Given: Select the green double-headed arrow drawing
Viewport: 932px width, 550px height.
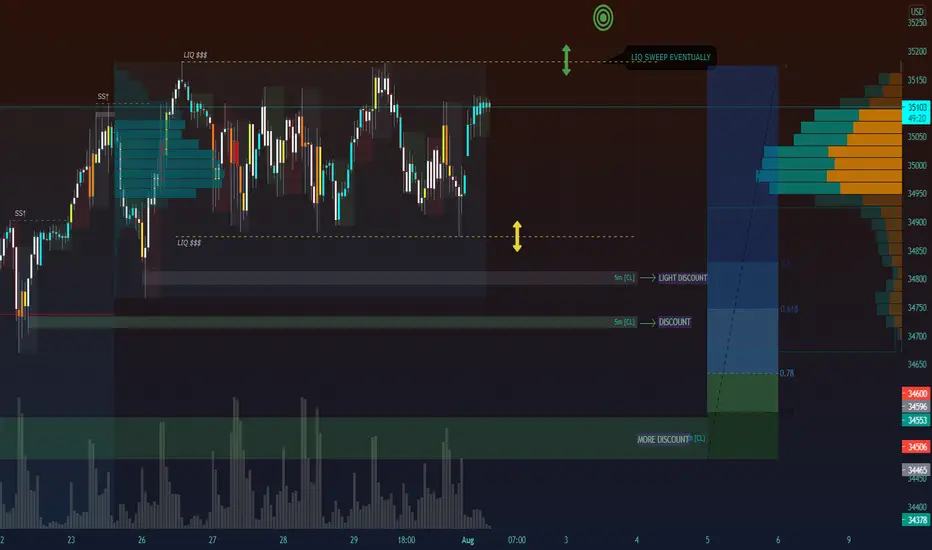Looking at the screenshot, I should (x=566, y=60).
